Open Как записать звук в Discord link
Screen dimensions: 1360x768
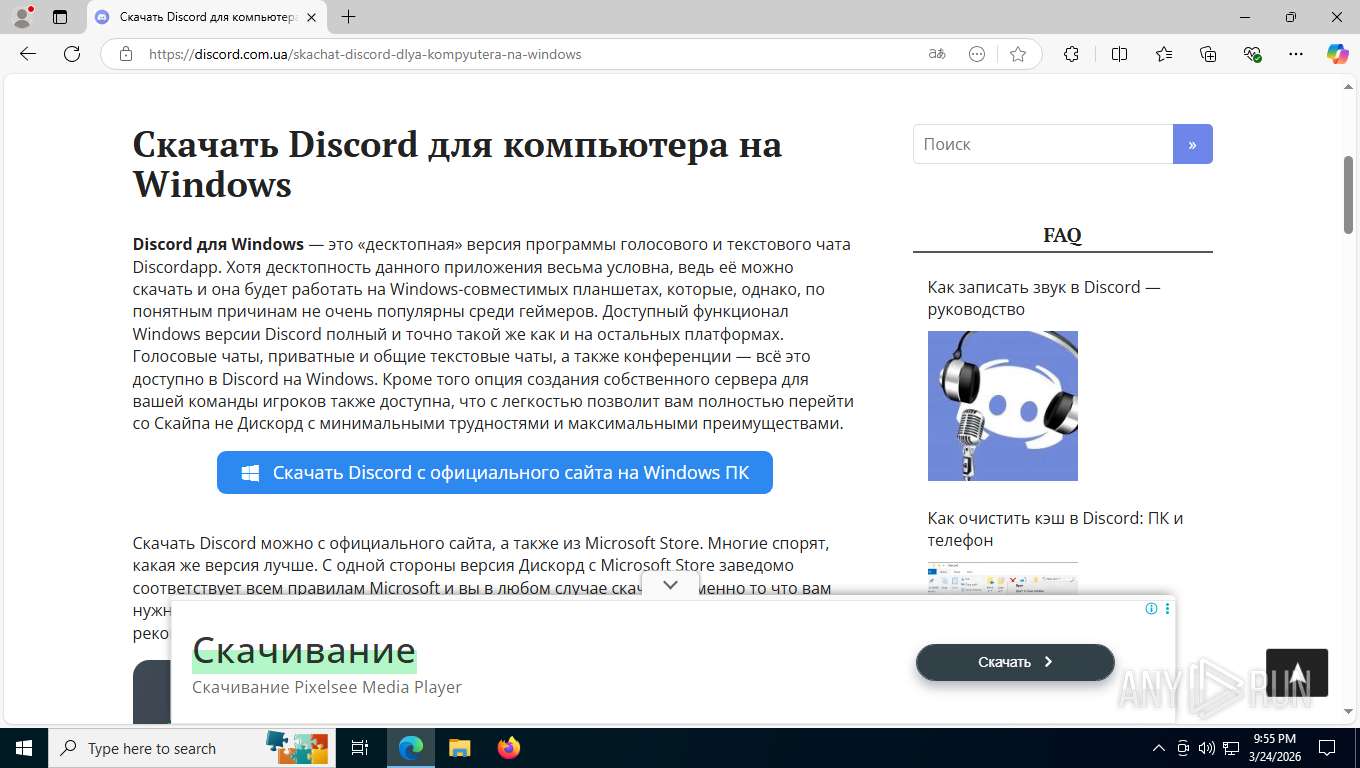pyautogui.click(x=1044, y=298)
